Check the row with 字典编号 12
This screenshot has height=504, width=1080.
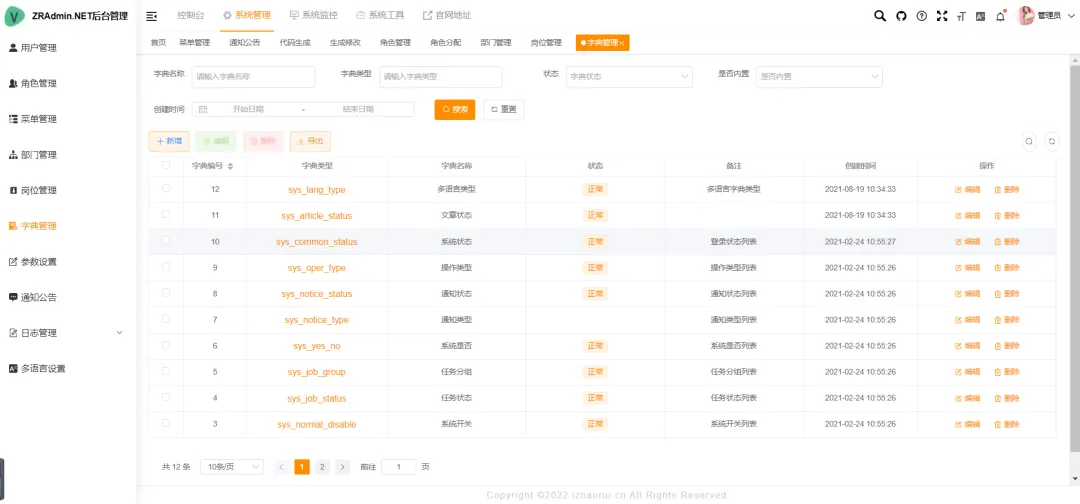[166, 188]
